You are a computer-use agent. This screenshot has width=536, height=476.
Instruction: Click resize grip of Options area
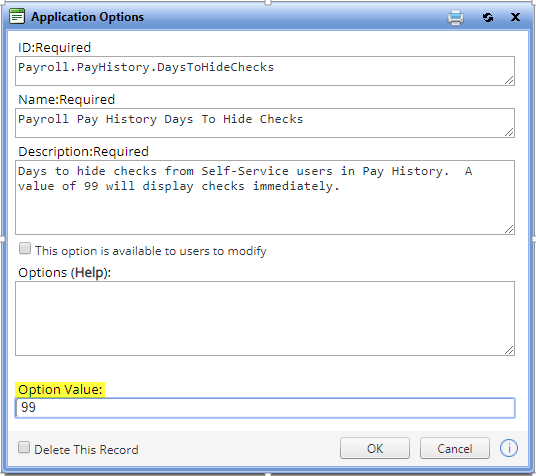(x=509, y=351)
